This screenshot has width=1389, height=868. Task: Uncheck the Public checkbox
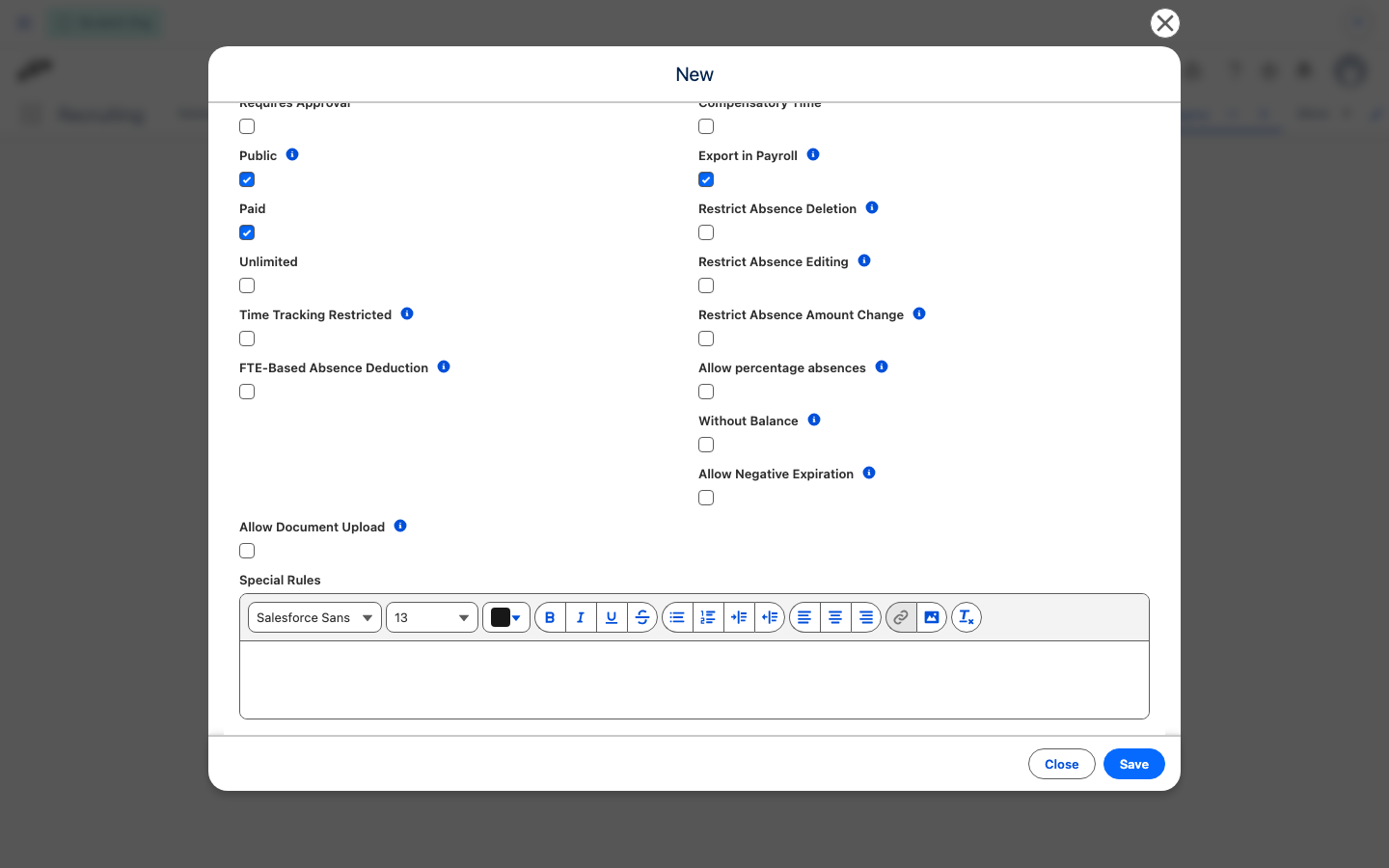[x=247, y=179]
